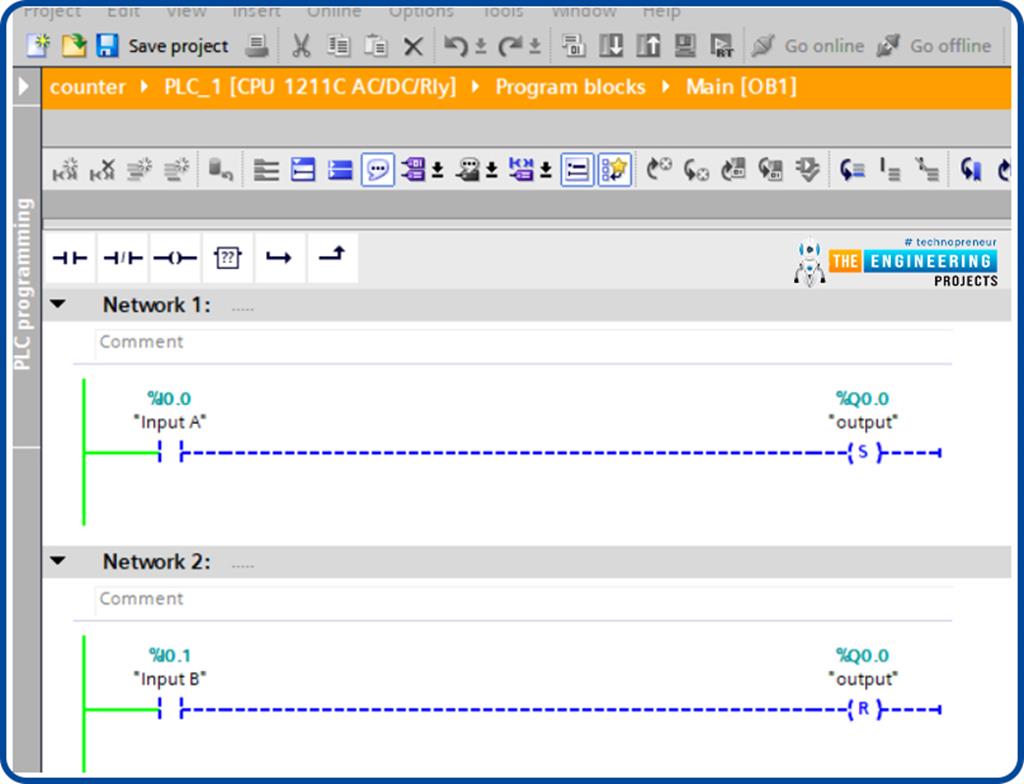Viewport: 1024px width, 784px height.
Task: Insert a normally closed contact
Action: pos(123,258)
